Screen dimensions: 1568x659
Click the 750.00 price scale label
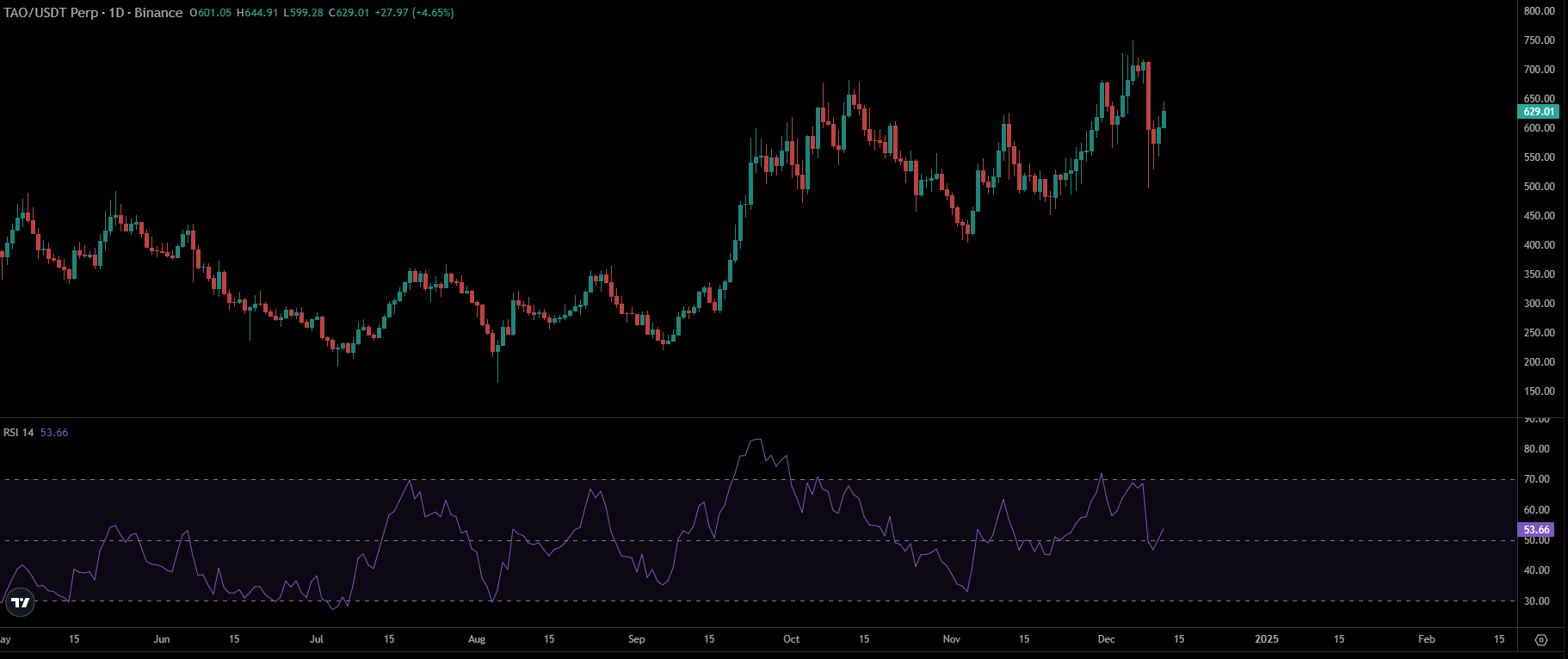(x=1539, y=40)
